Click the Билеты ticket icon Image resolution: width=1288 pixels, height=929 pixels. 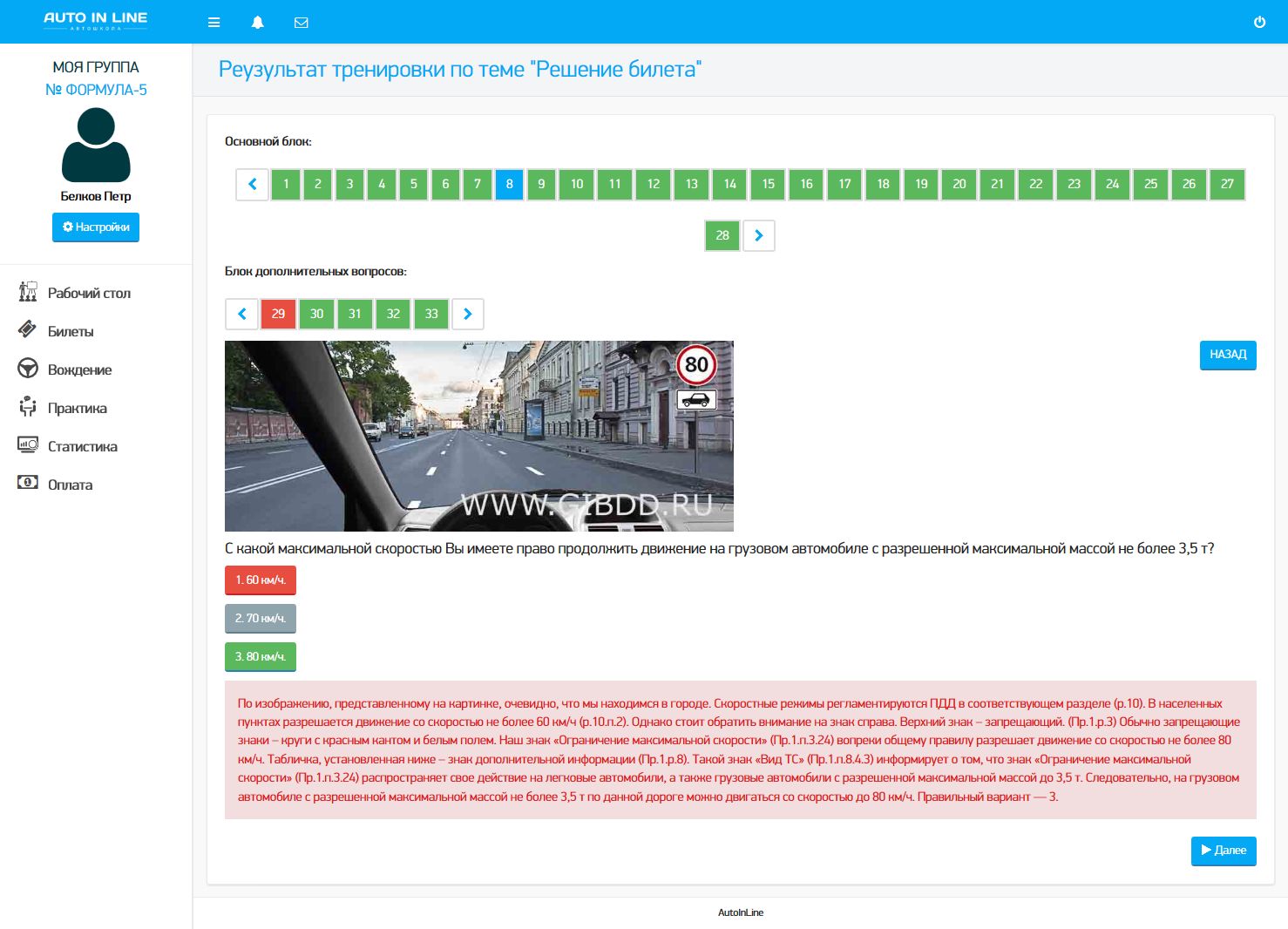coord(28,330)
